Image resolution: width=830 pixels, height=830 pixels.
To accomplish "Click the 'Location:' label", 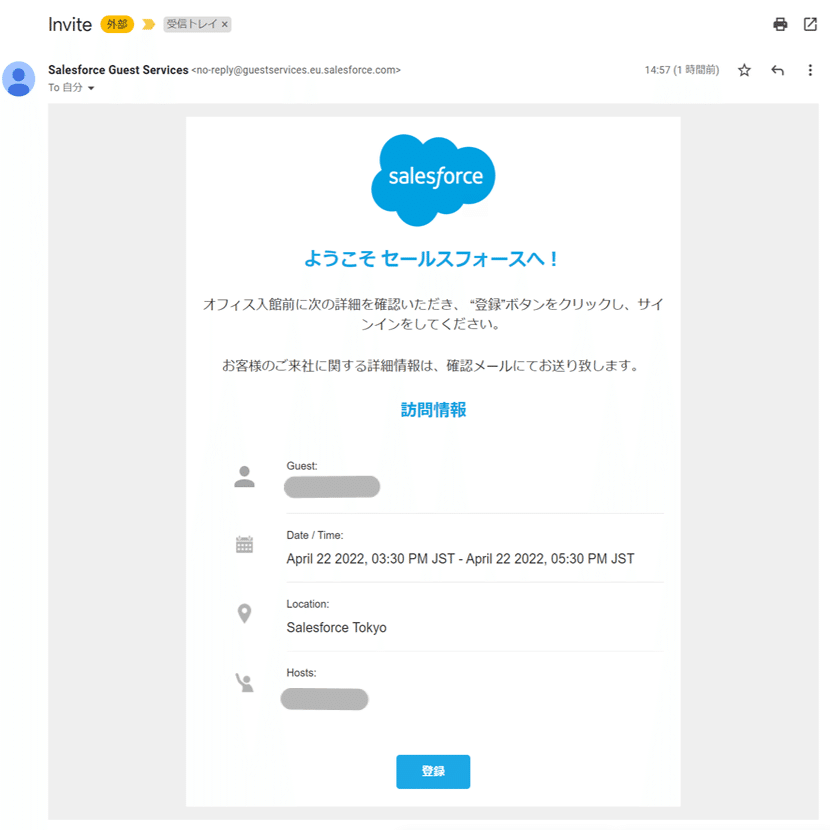I will (x=308, y=604).
